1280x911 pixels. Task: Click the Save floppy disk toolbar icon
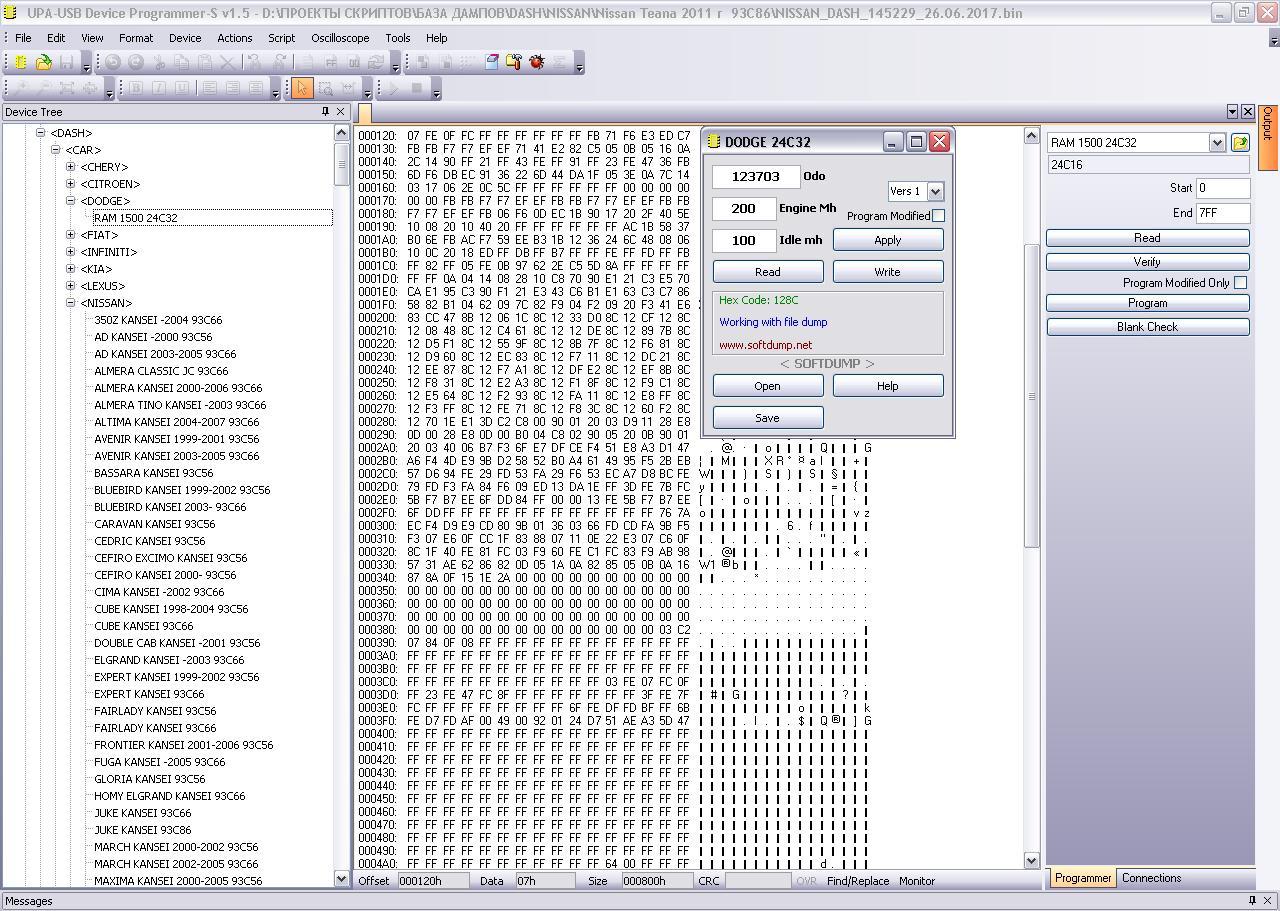tap(65, 62)
